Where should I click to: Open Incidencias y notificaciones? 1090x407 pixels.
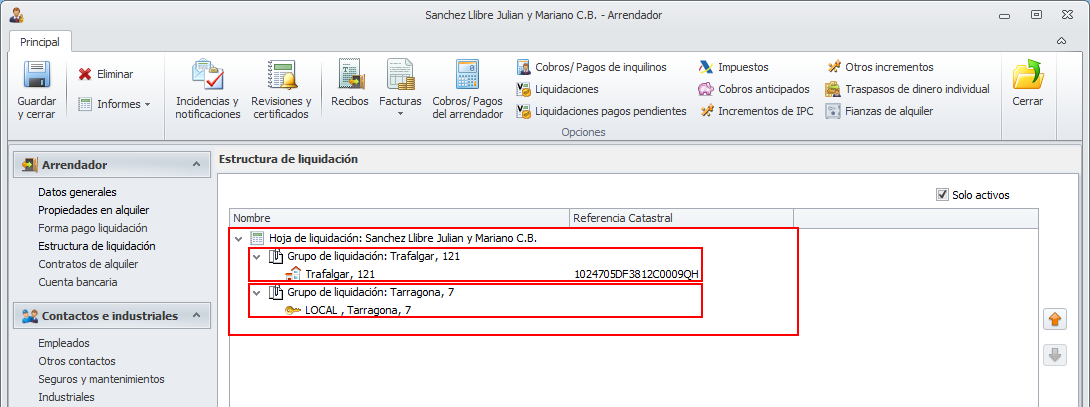click(x=208, y=90)
